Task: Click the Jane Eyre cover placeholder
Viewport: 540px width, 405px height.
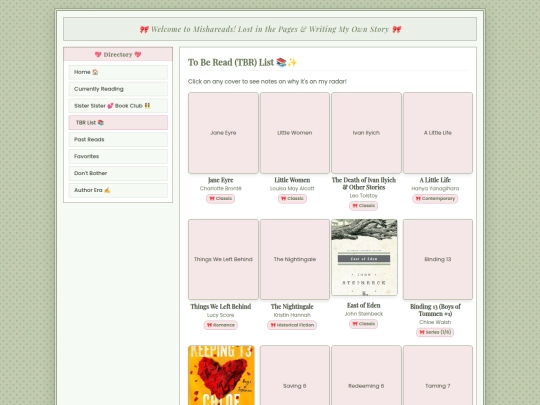Action: [223, 133]
